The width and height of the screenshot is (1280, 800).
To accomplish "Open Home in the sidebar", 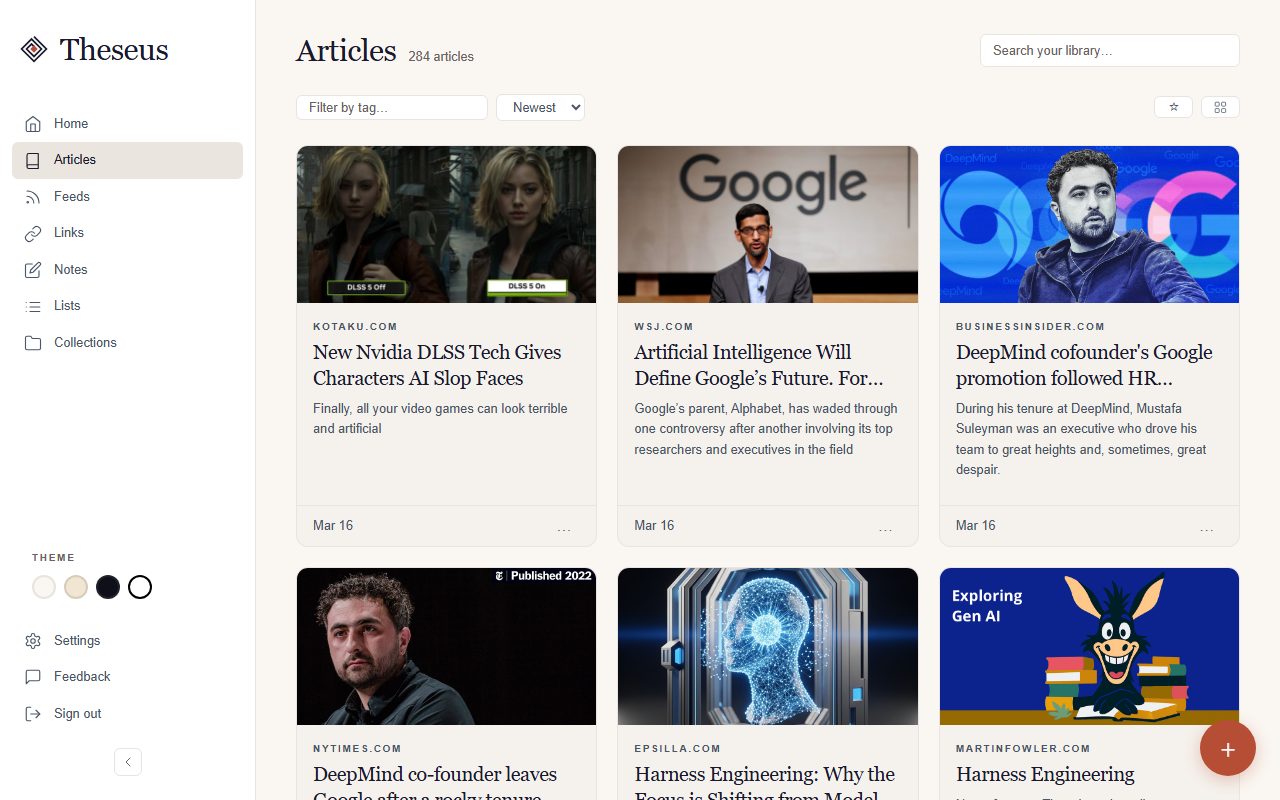I will click(127, 124).
